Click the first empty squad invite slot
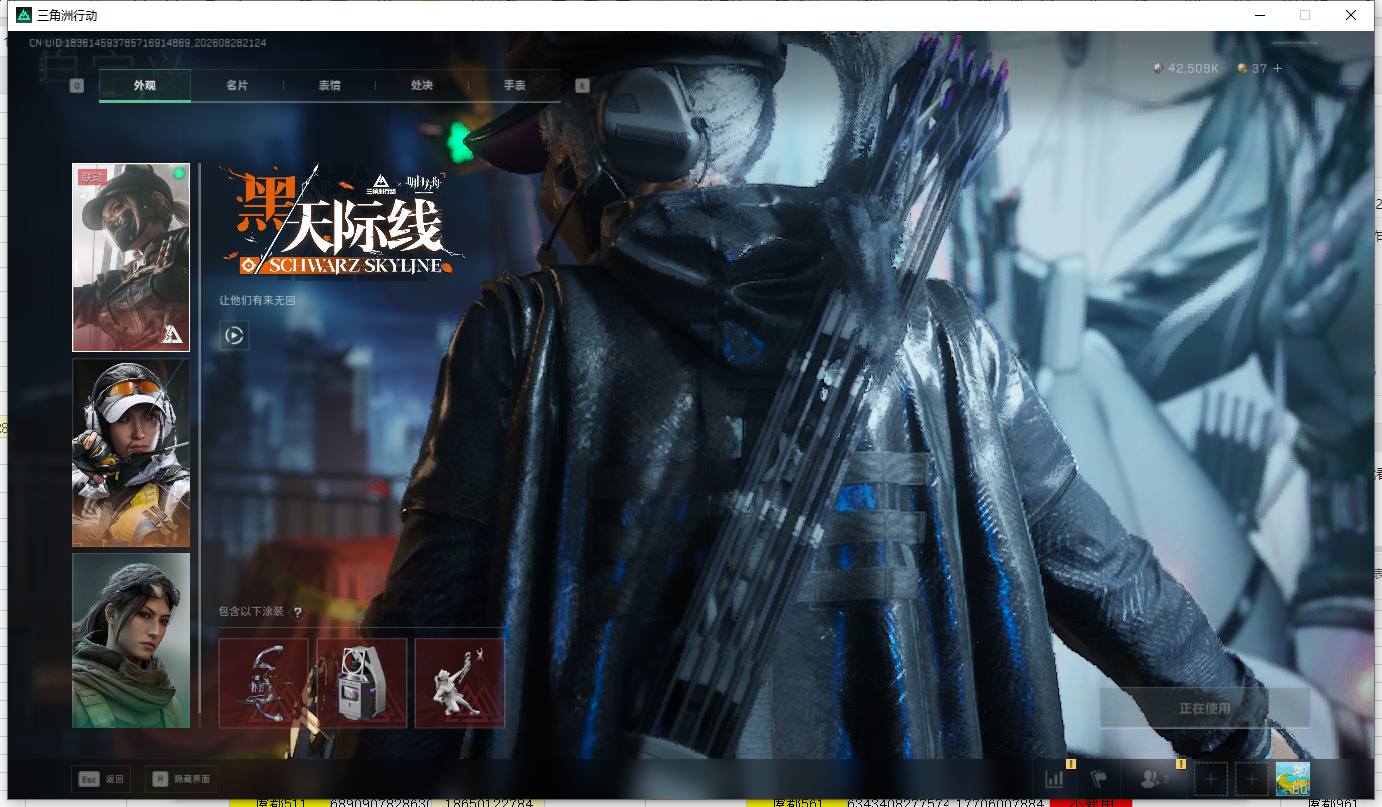 (x=1211, y=779)
